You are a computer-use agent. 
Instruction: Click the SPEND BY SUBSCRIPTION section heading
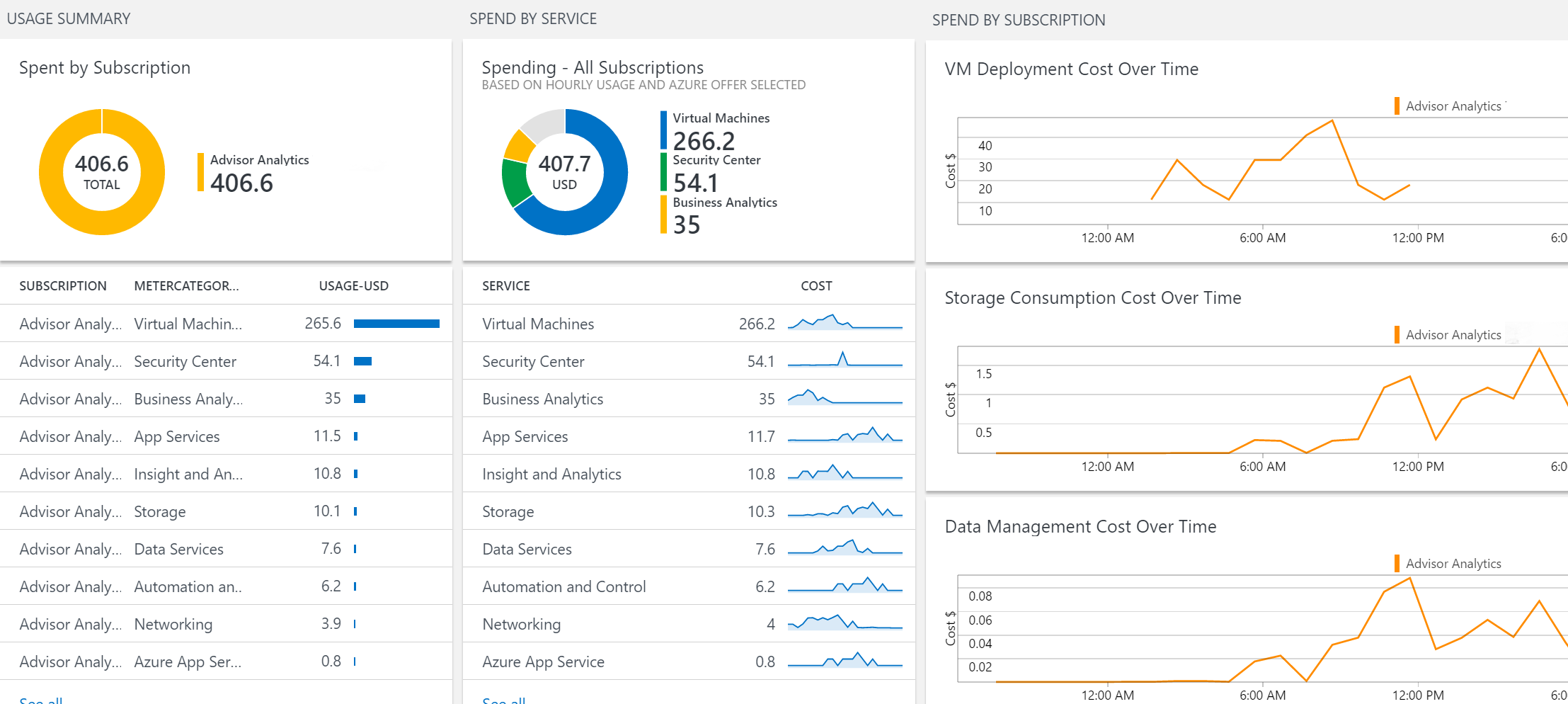[x=1019, y=20]
